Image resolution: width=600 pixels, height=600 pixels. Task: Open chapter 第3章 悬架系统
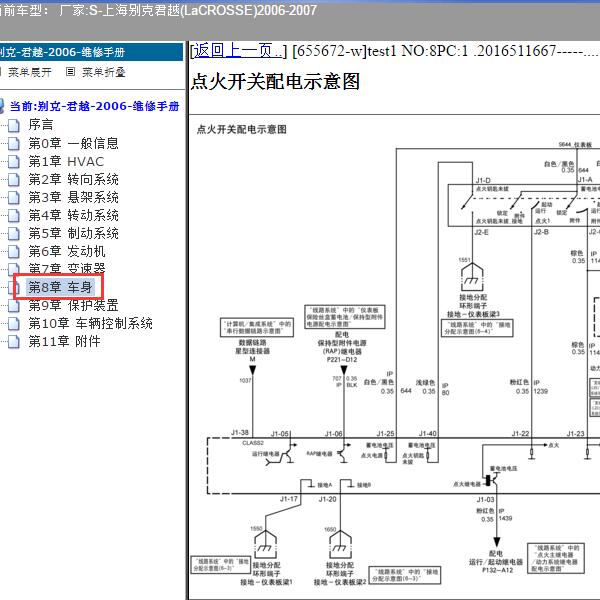pos(73,197)
